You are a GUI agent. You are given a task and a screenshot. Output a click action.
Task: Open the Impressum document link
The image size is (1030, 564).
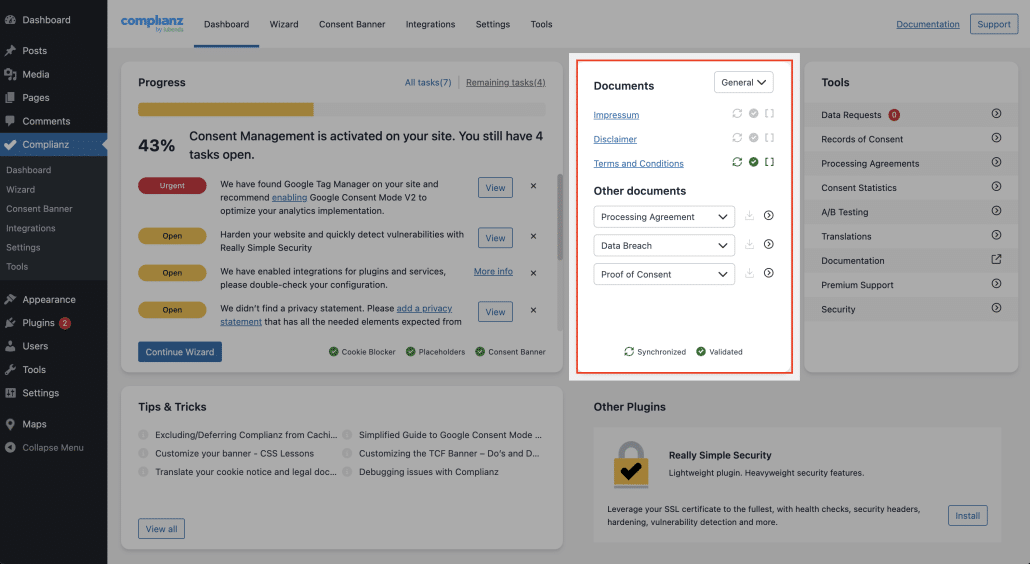[x=616, y=115]
